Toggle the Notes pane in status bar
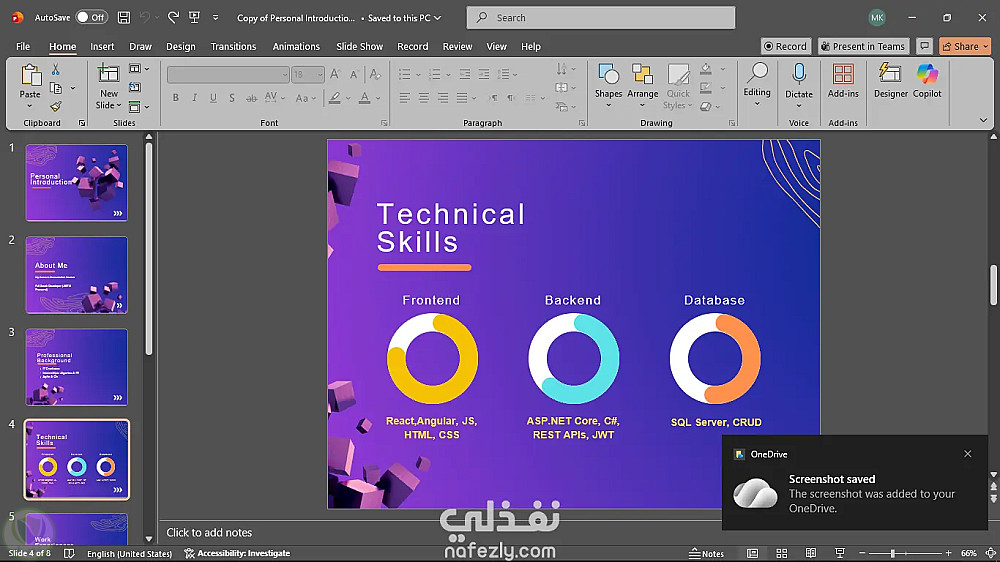Image resolution: width=1000 pixels, height=562 pixels. 707,553
